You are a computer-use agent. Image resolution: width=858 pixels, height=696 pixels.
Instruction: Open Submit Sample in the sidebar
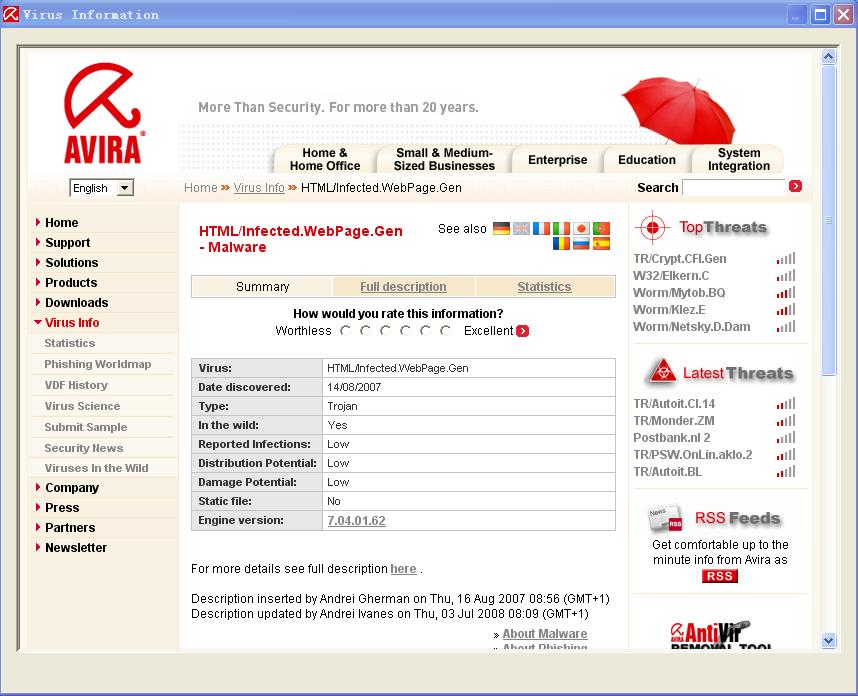coord(85,427)
